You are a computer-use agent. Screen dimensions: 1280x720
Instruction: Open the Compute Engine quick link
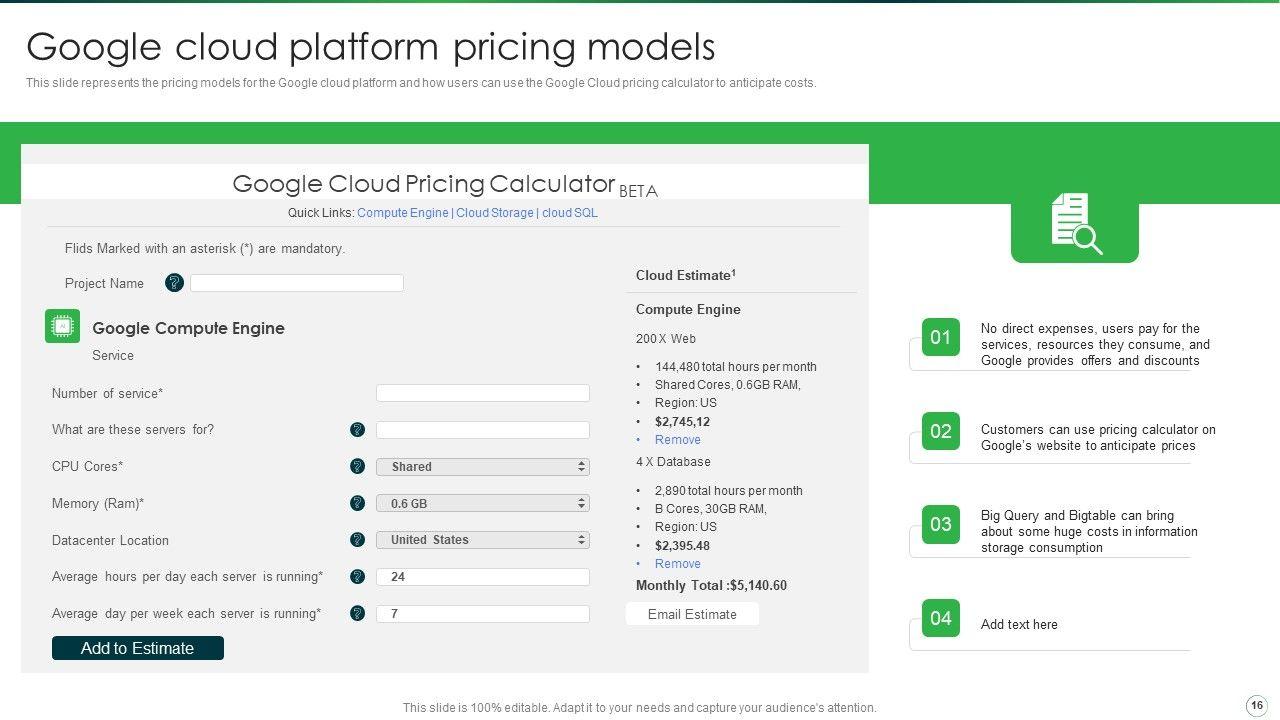[402, 213]
